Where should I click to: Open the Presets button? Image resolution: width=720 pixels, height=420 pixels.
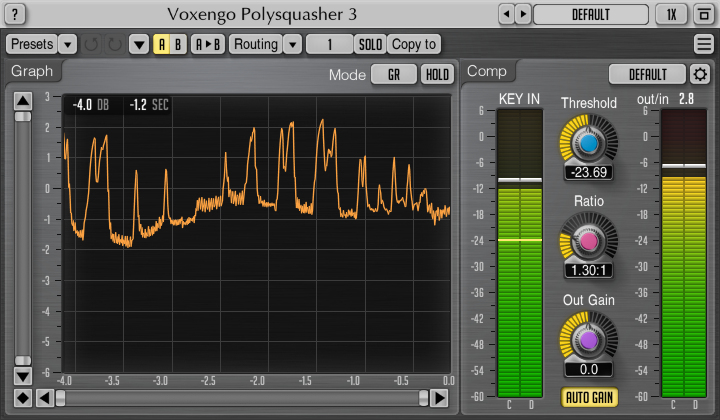[x=32, y=45]
